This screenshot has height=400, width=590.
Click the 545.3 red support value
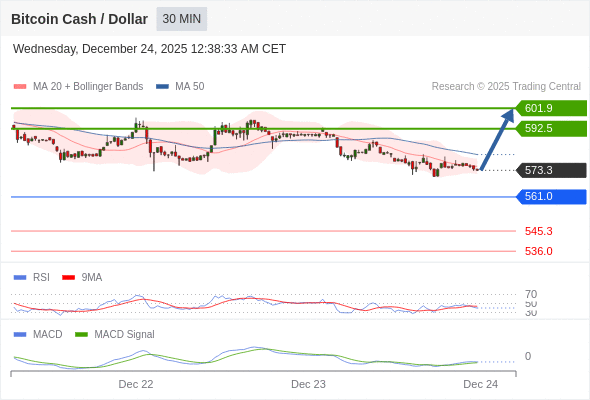click(x=539, y=231)
